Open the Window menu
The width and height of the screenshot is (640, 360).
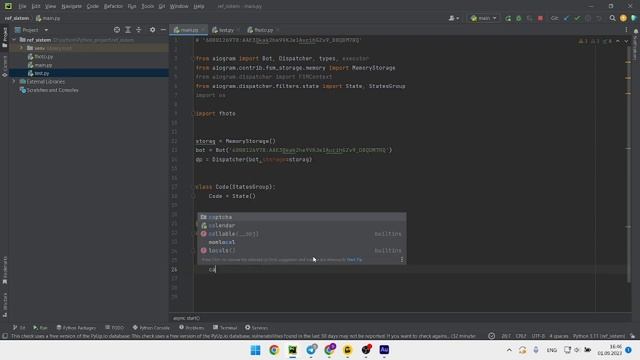point(179,6)
